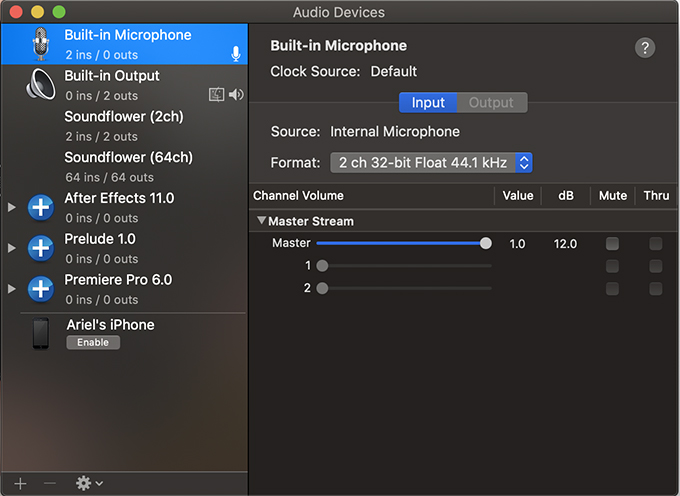
Task: Click the yellow minimize window button
Action: pyautogui.click(x=38, y=12)
